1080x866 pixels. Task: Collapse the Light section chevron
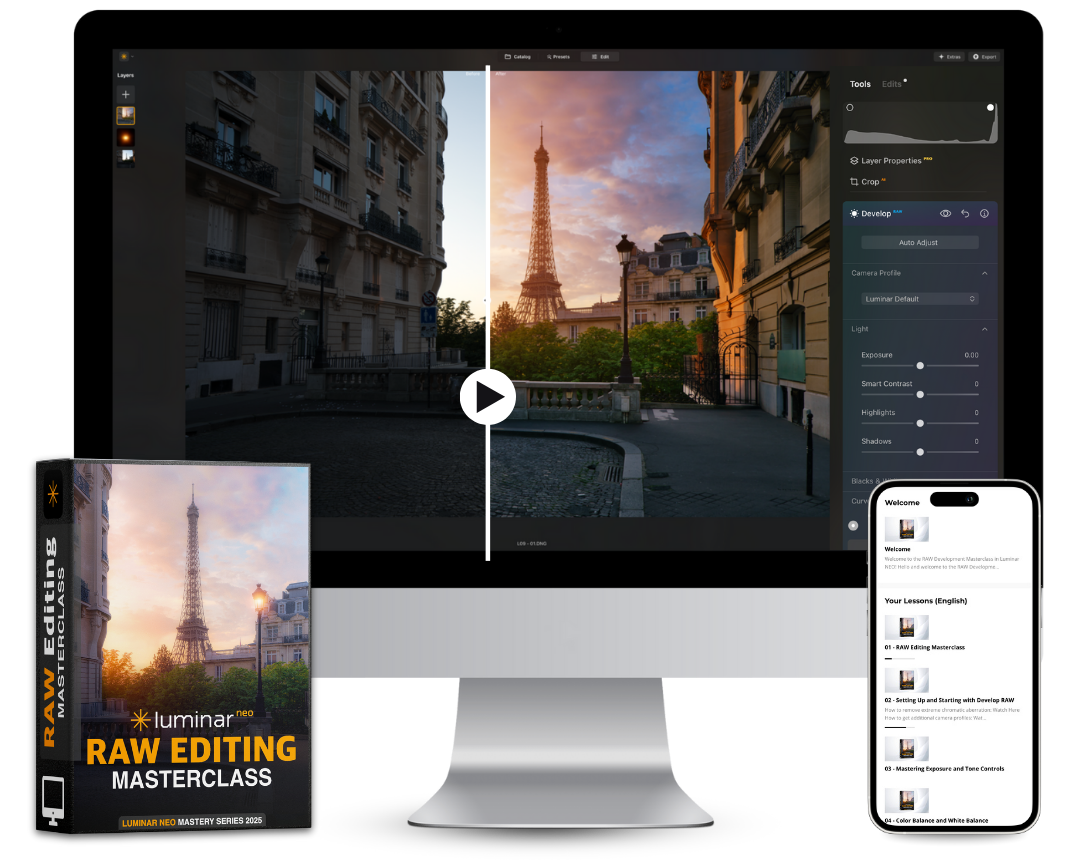(x=985, y=329)
